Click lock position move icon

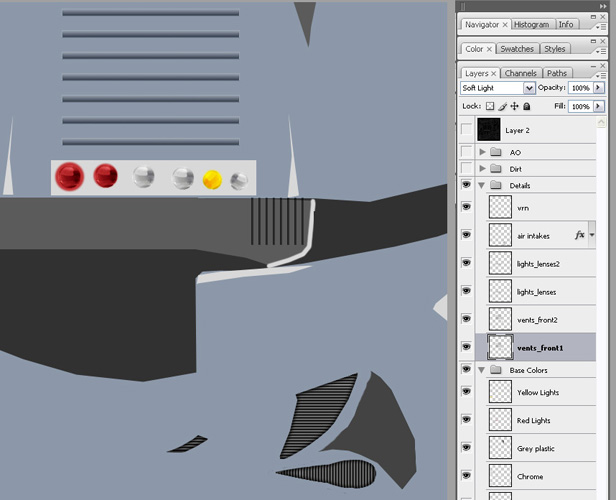click(515, 106)
